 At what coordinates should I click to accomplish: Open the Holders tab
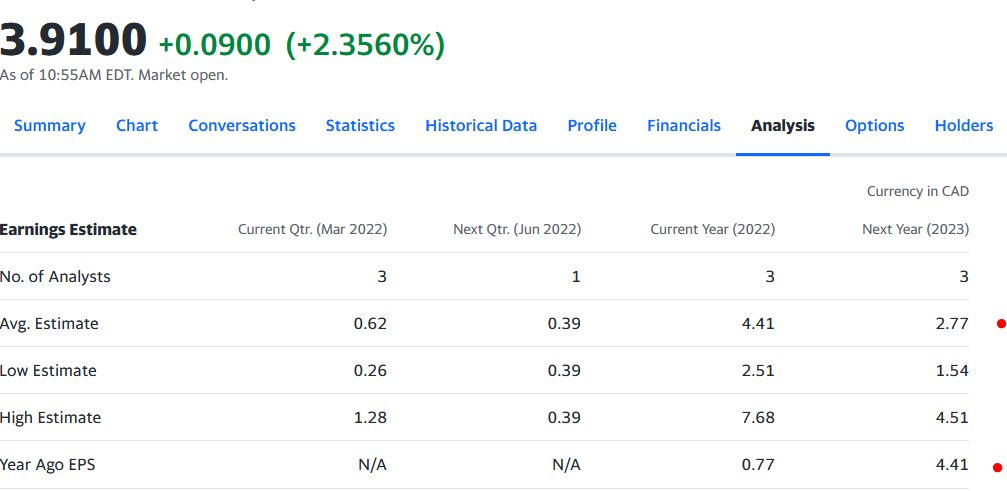964,125
